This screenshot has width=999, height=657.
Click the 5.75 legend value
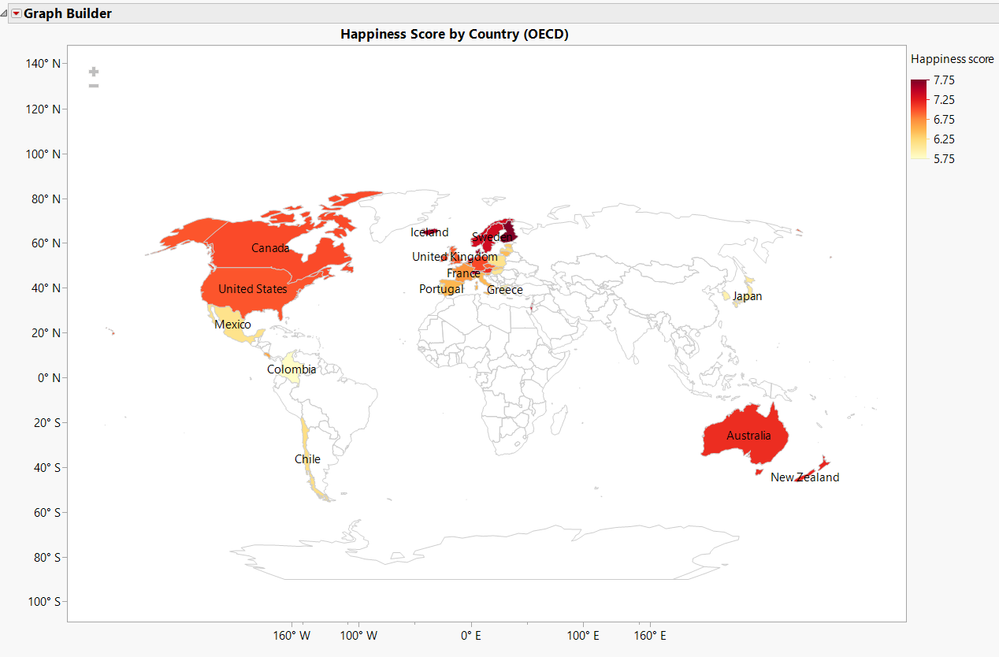(x=944, y=159)
